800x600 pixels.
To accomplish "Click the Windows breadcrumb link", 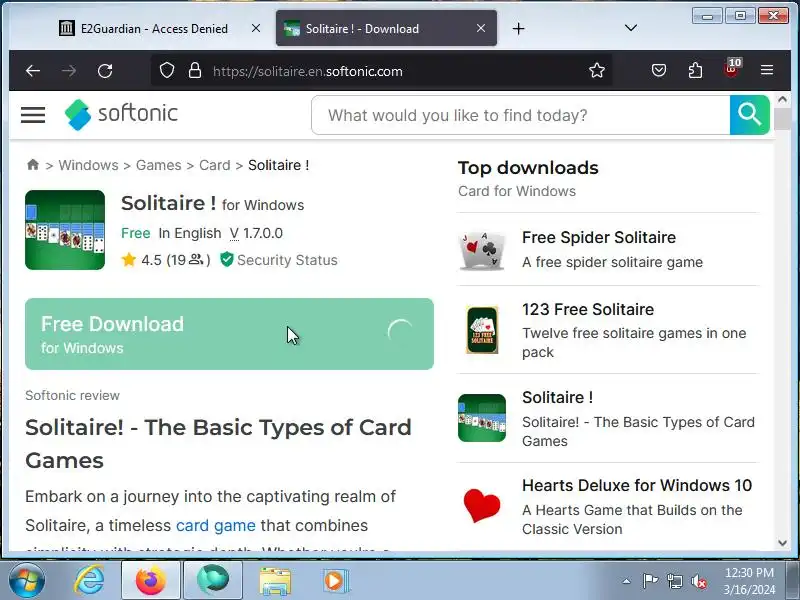I will [x=88, y=165].
